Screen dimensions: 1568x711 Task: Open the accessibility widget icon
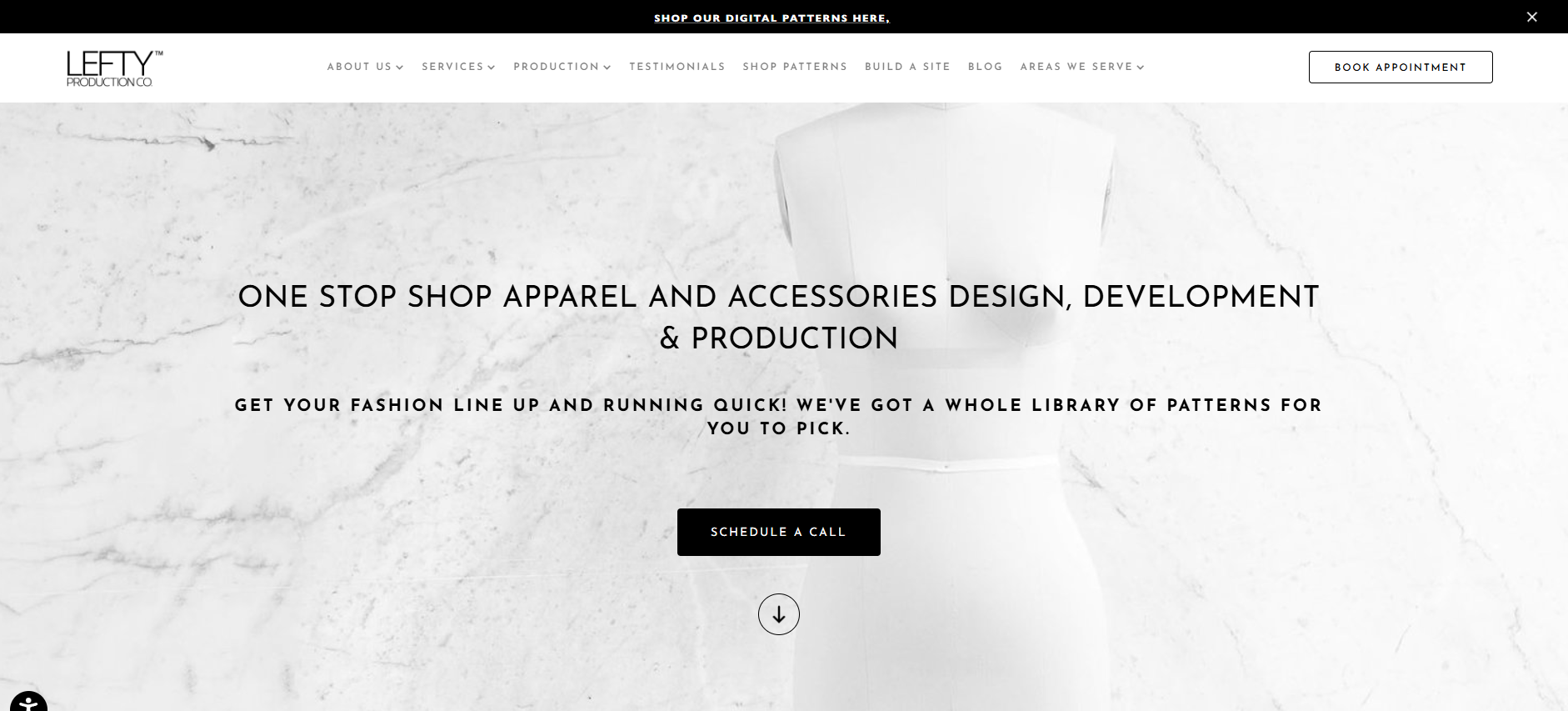point(28,702)
